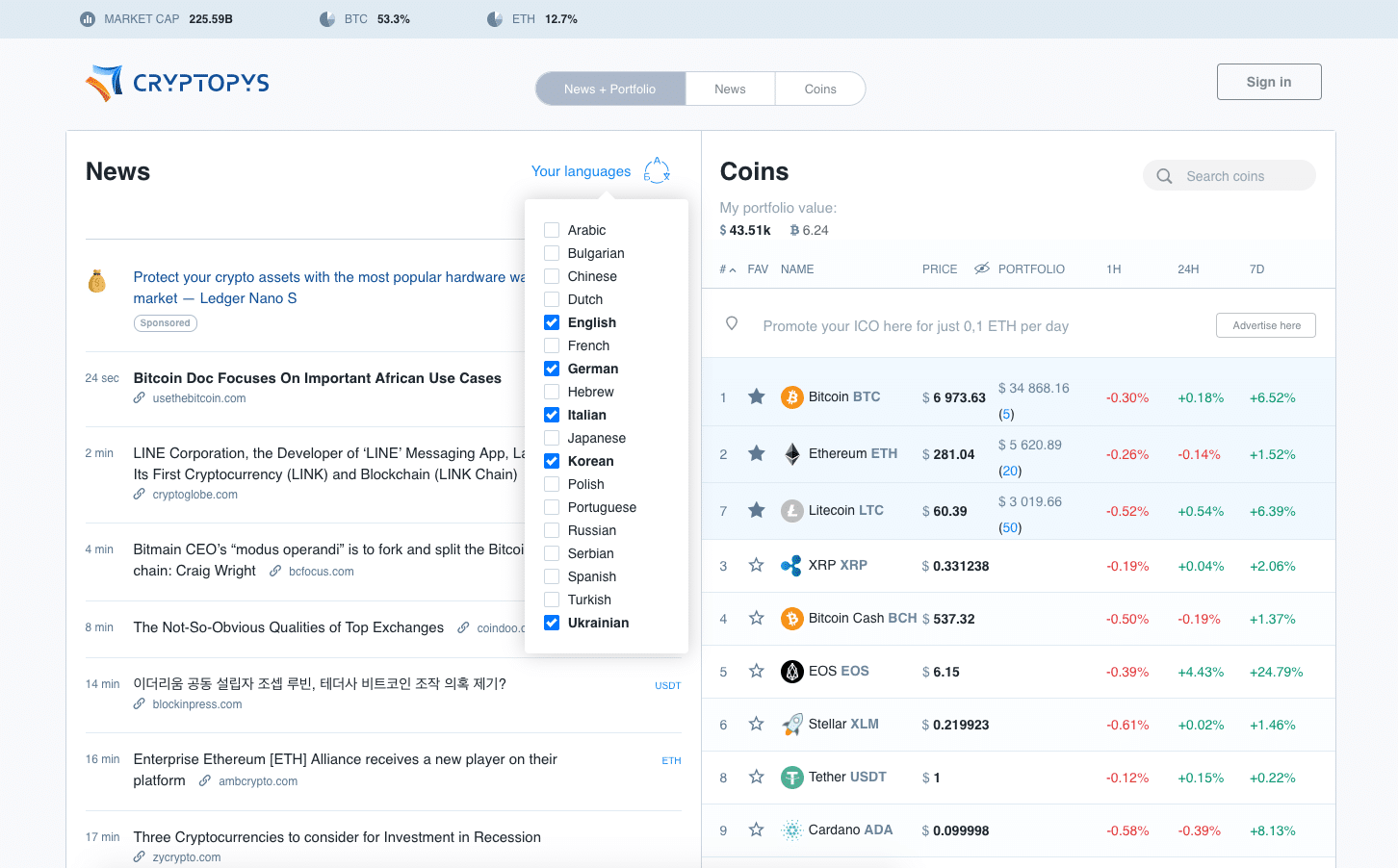Image resolution: width=1398 pixels, height=868 pixels.
Task: Collapse Your languages dropdown
Action: click(x=581, y=171)
